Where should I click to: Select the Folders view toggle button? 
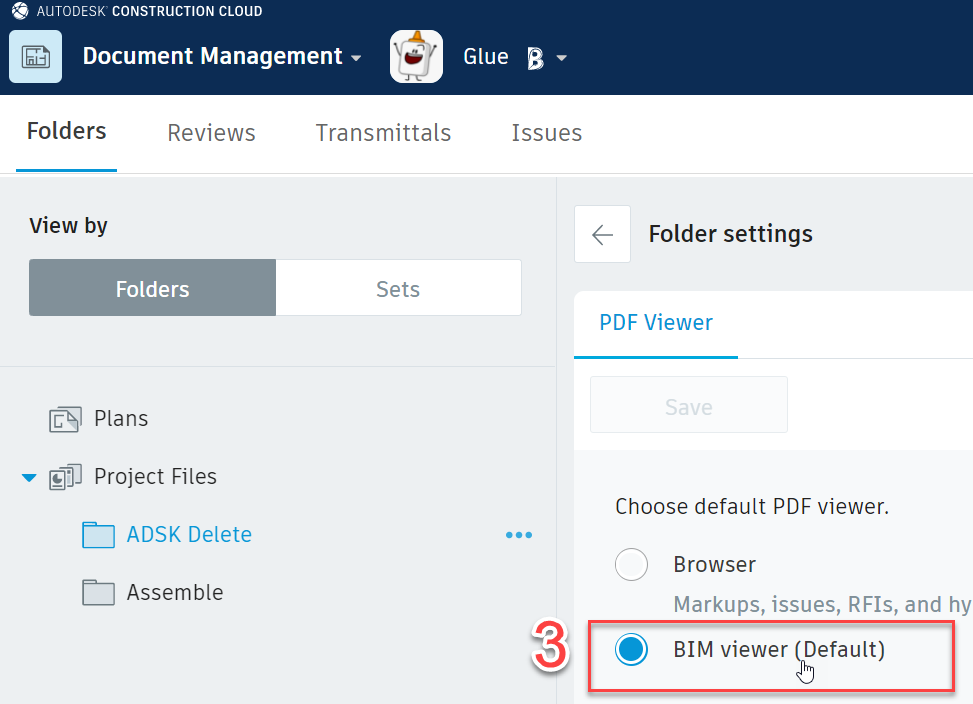(151, 287)
